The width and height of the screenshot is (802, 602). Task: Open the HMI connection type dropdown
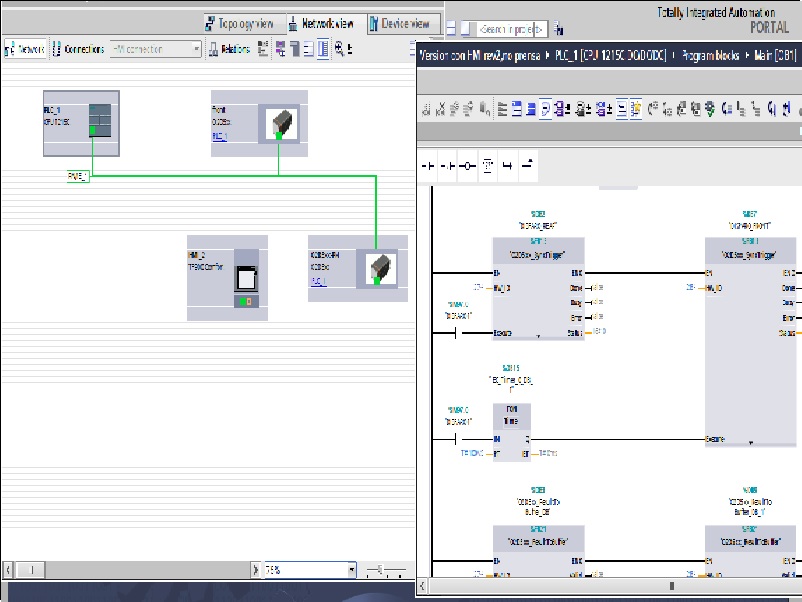click(196, 48)
